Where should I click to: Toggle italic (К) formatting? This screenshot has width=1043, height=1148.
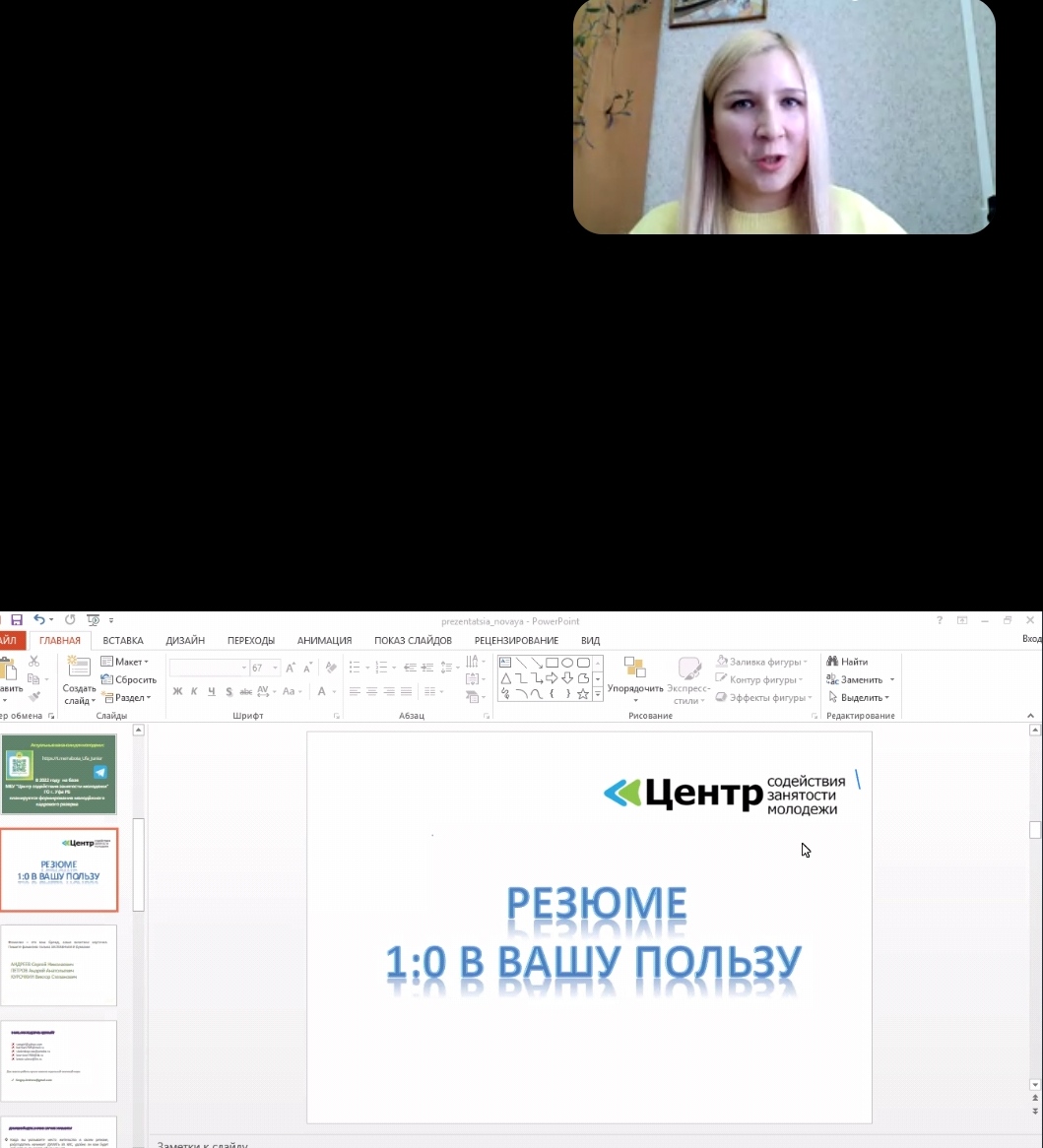point(194,692)
